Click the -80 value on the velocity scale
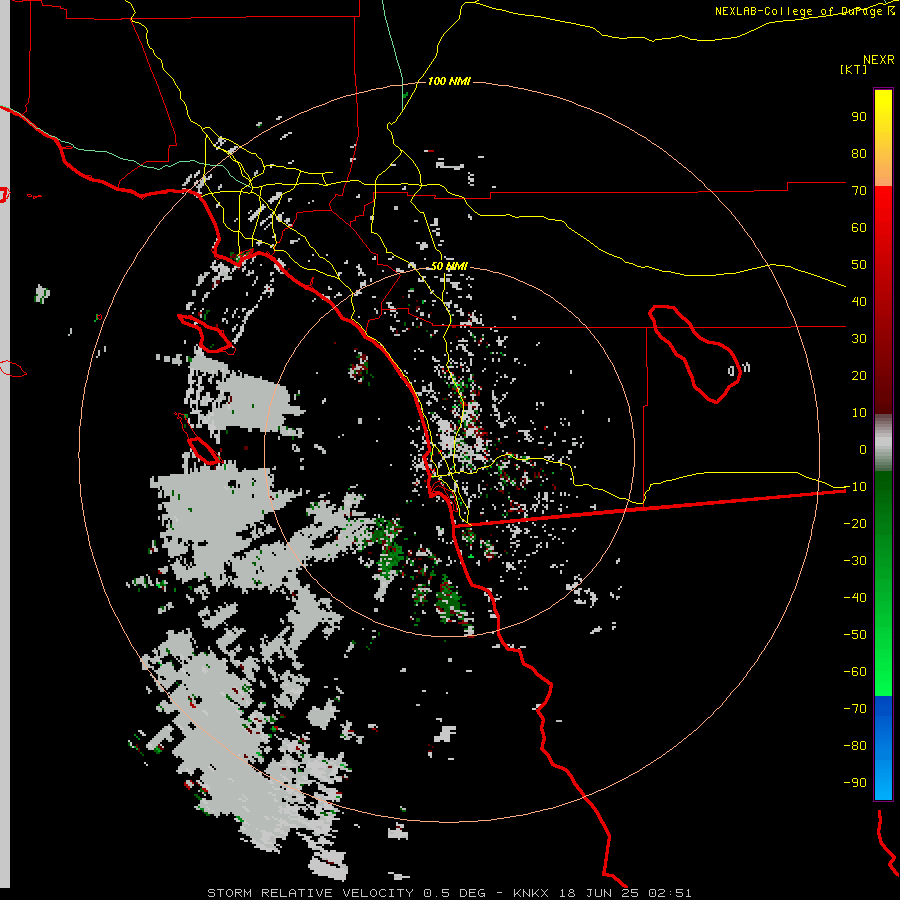900x900 pixels. [x=855, y=746]
